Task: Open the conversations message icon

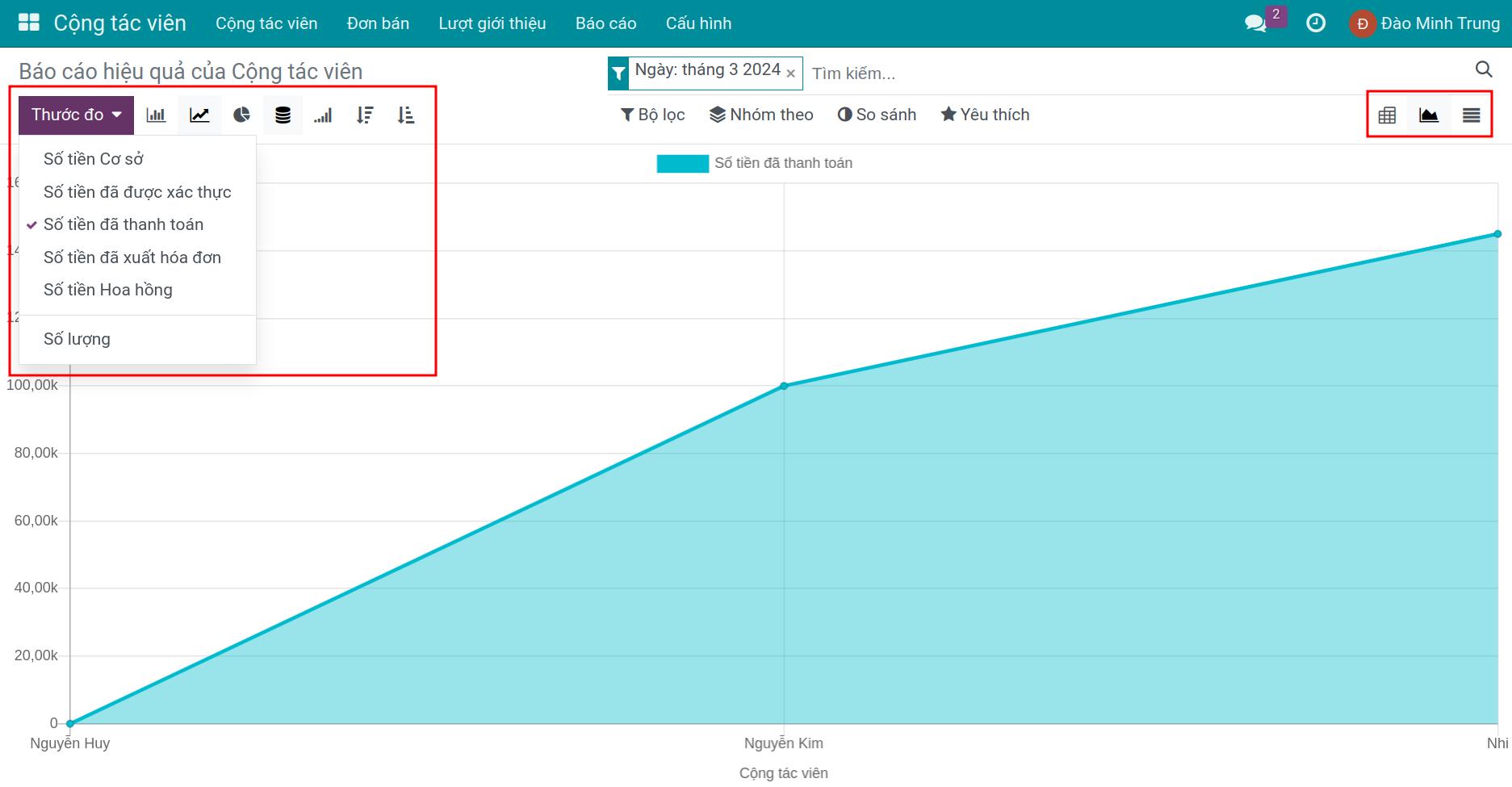Action: (1255, 23)
